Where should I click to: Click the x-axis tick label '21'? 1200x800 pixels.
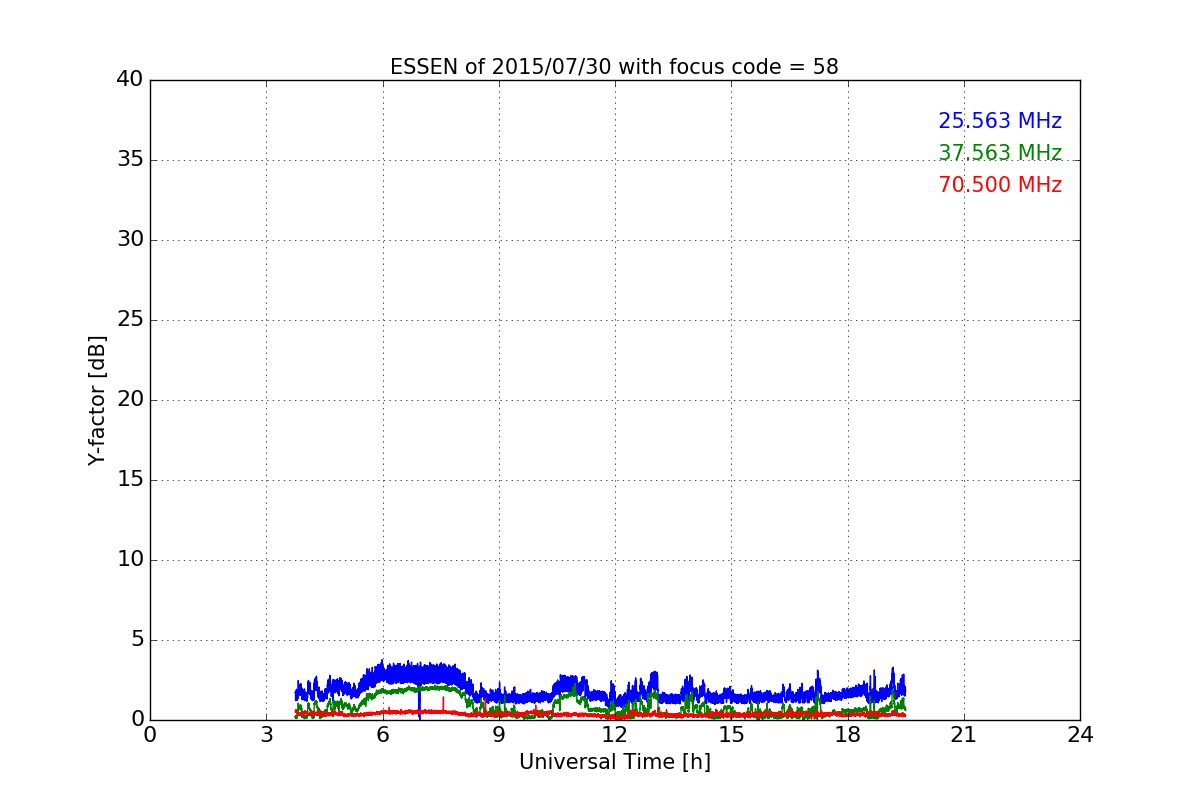[x=964, y=735]
